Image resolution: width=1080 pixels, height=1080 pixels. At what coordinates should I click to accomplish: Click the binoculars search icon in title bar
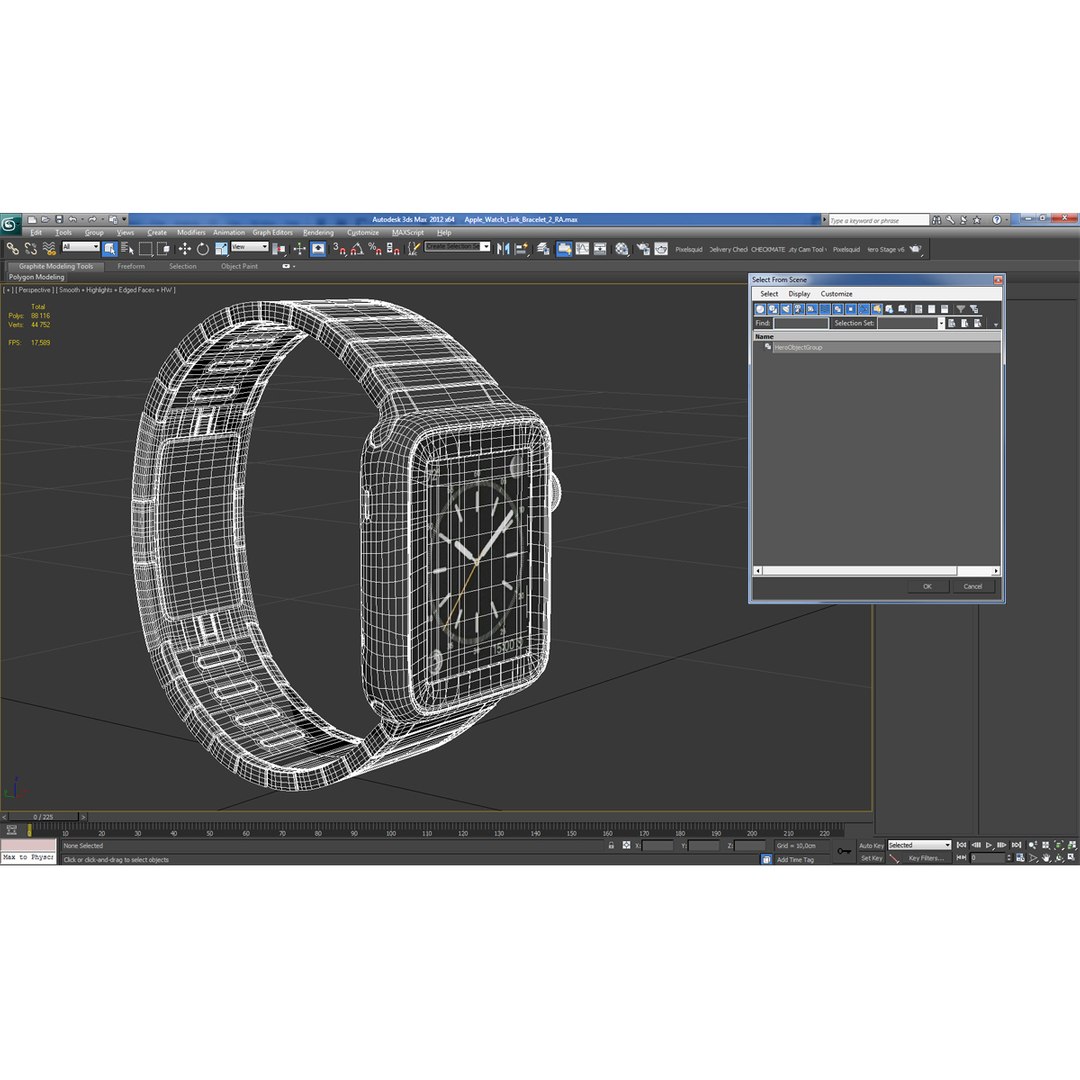click(x=936, y=220)
